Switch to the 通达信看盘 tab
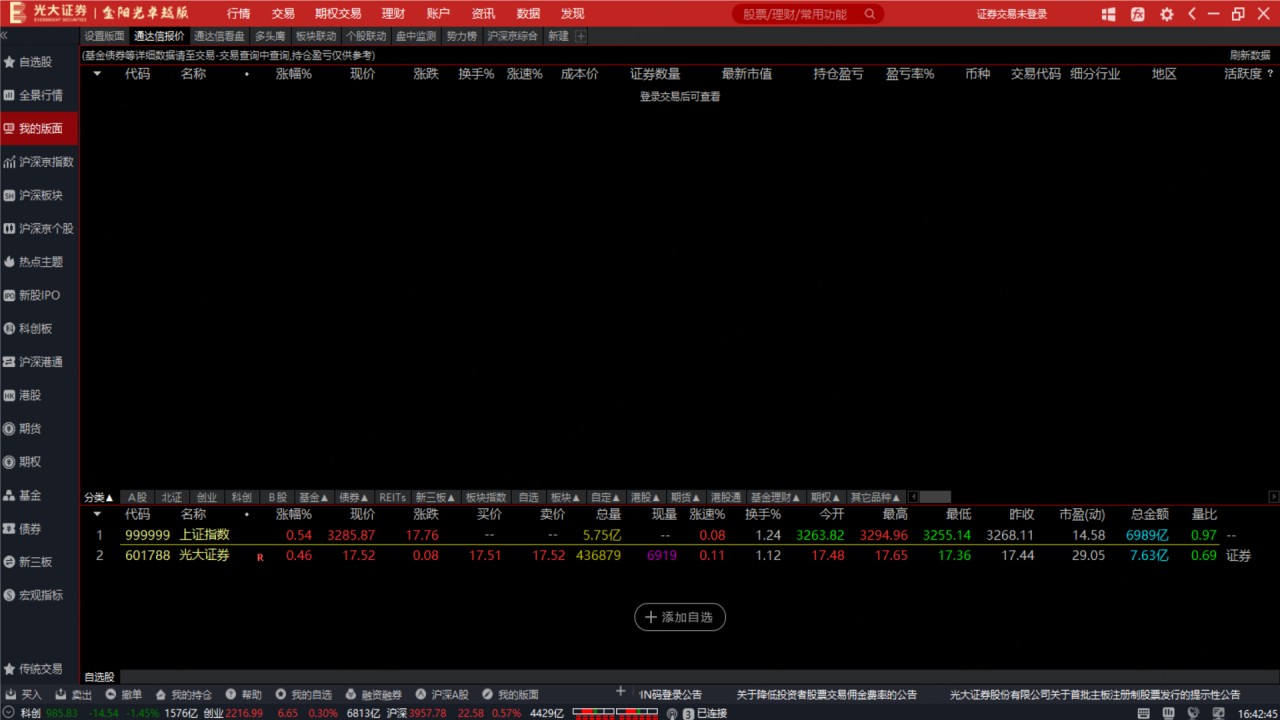Image resolution: width=1280 pixels, height=720 pixels. [x=219, y=36]
